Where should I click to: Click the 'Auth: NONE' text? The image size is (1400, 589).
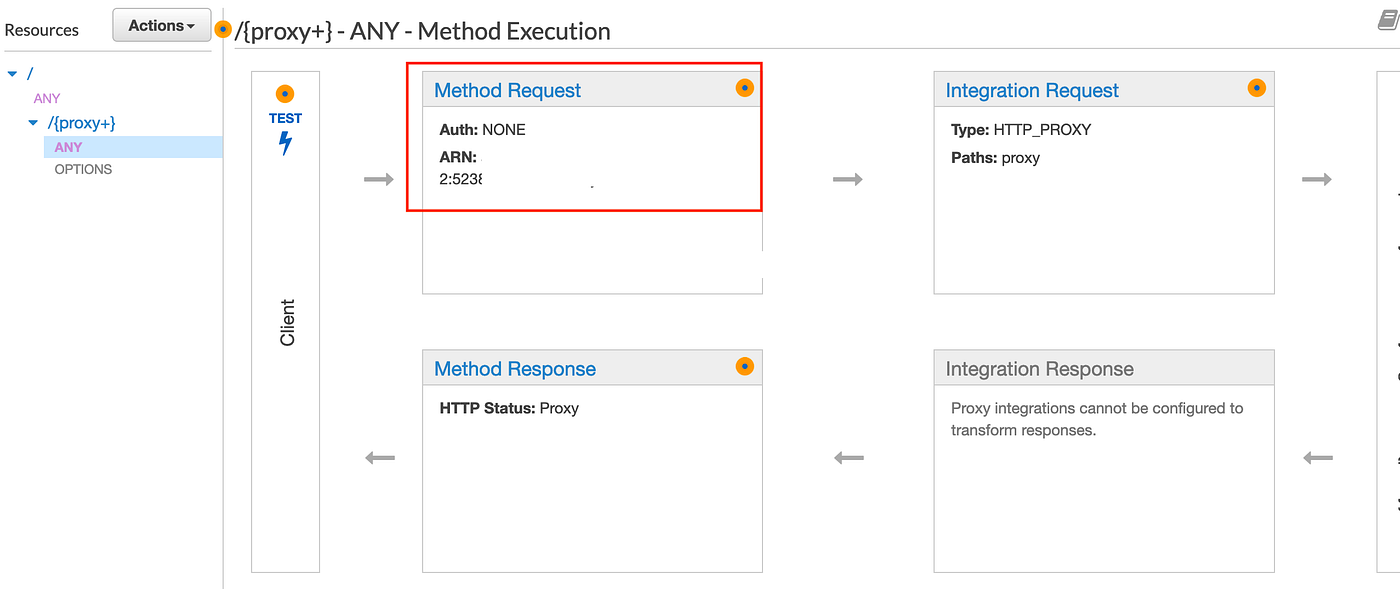coord(482,129)
